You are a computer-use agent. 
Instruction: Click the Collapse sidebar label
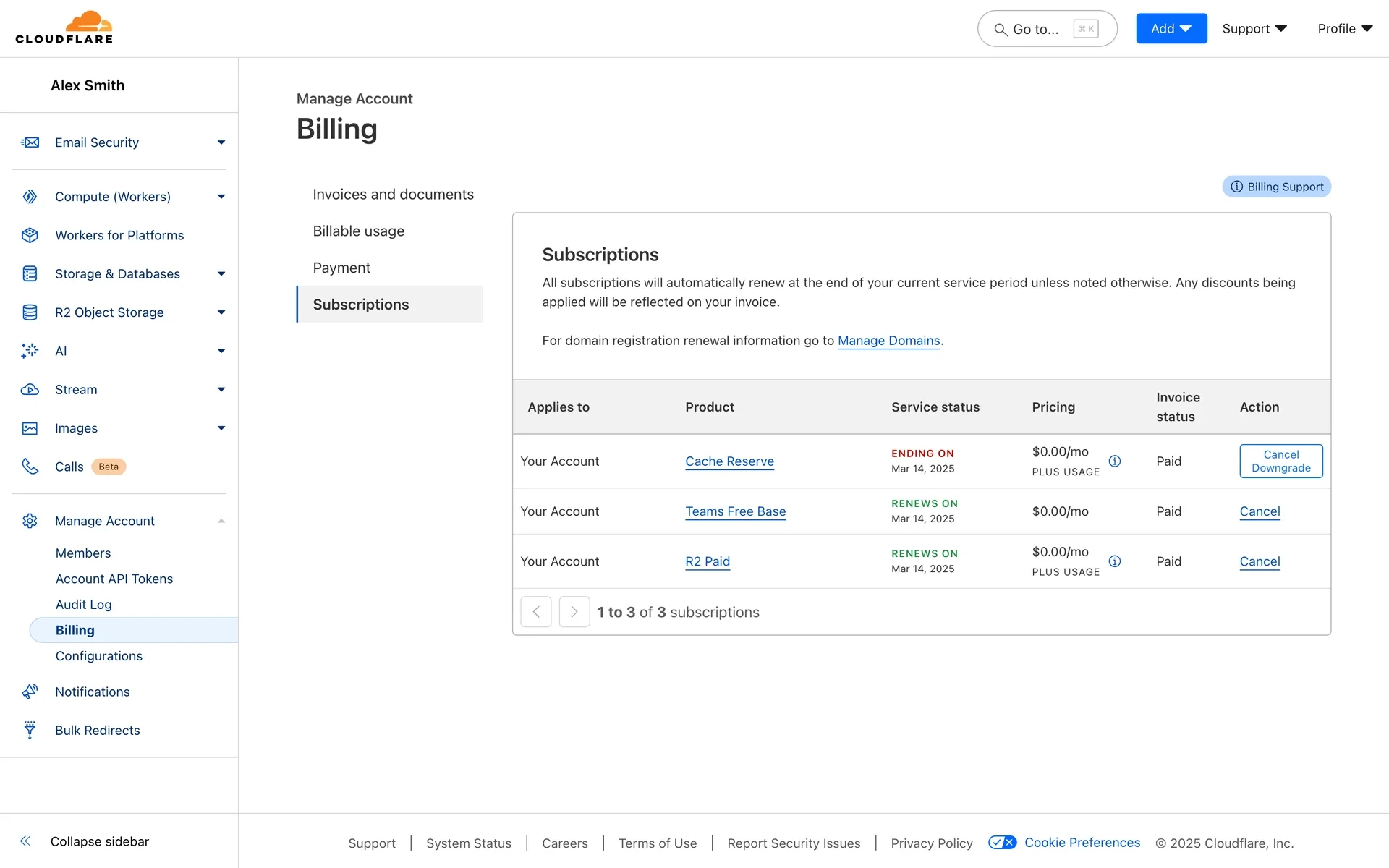click(100, 841)
